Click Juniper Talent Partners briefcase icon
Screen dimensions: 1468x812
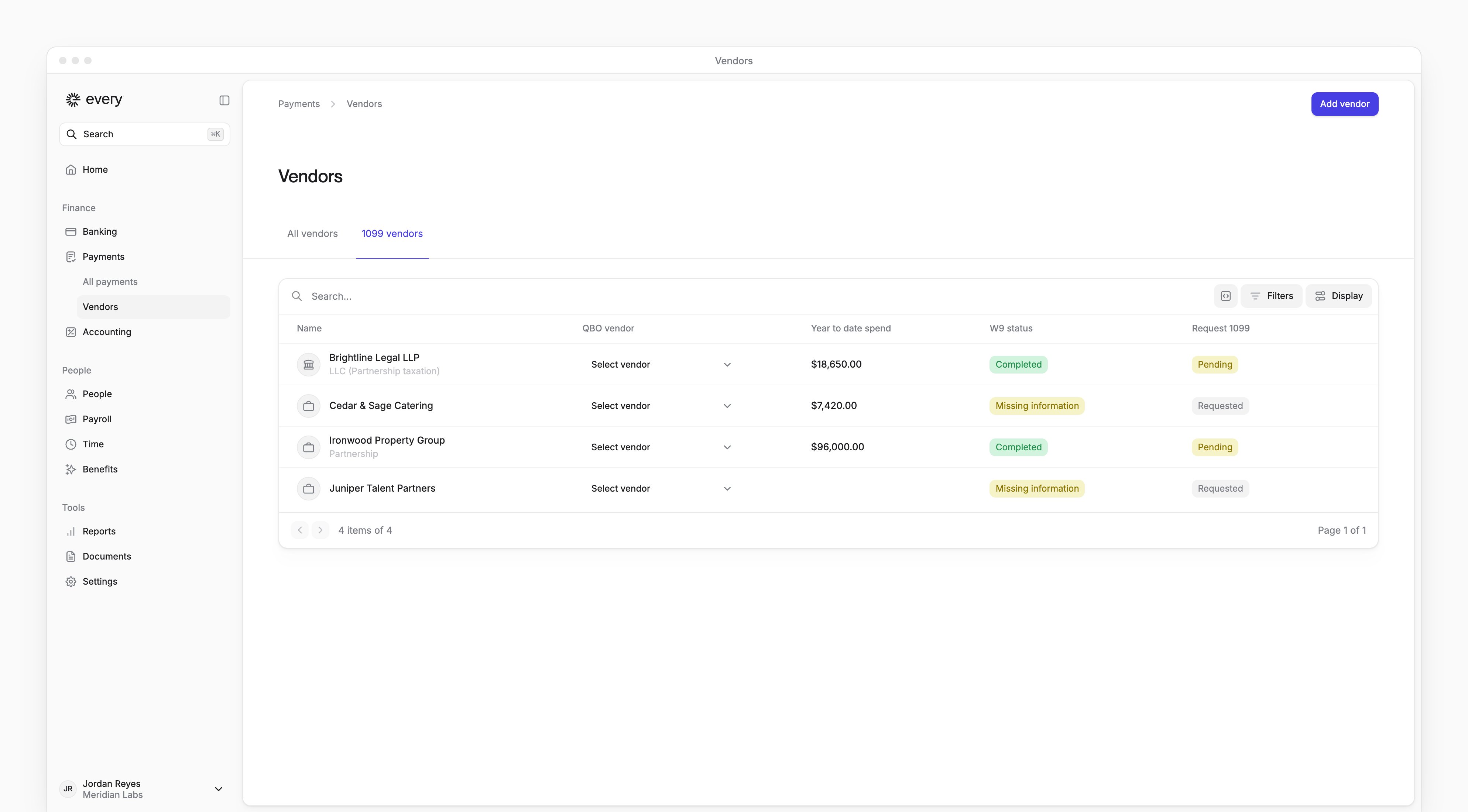coord(308,488)
